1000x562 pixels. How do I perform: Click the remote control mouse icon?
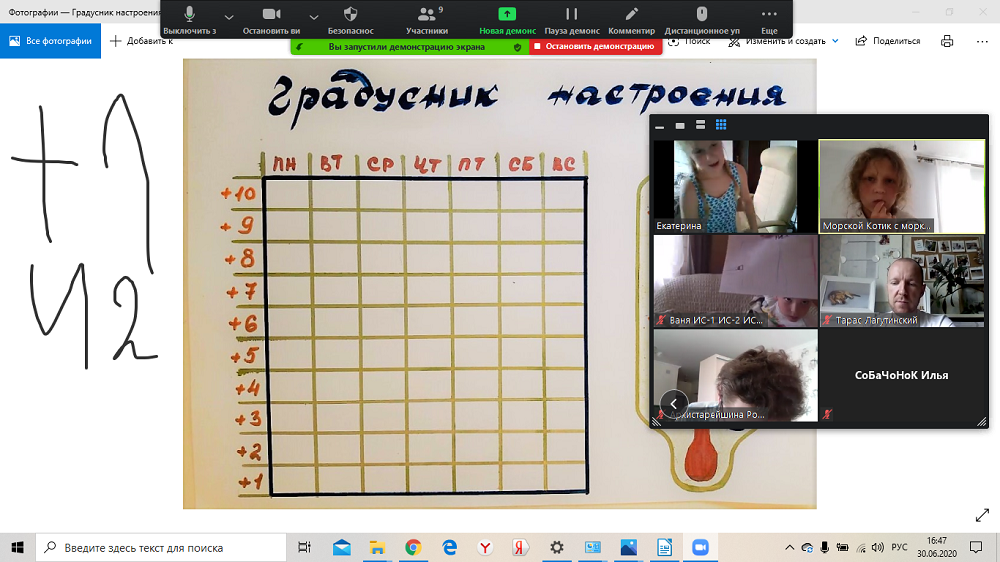701,15
